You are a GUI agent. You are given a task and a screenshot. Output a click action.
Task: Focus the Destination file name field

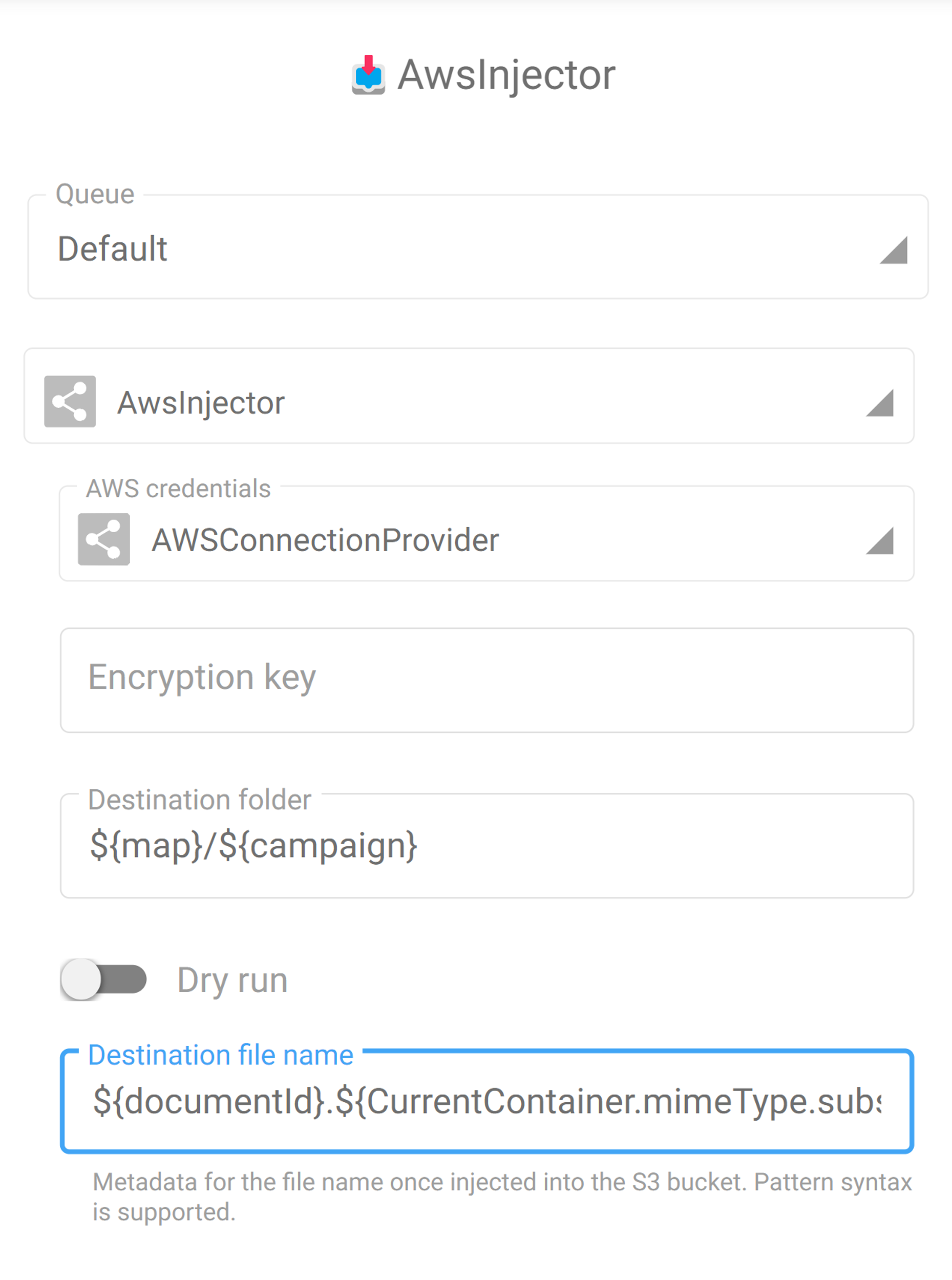tap(486, 1101)
